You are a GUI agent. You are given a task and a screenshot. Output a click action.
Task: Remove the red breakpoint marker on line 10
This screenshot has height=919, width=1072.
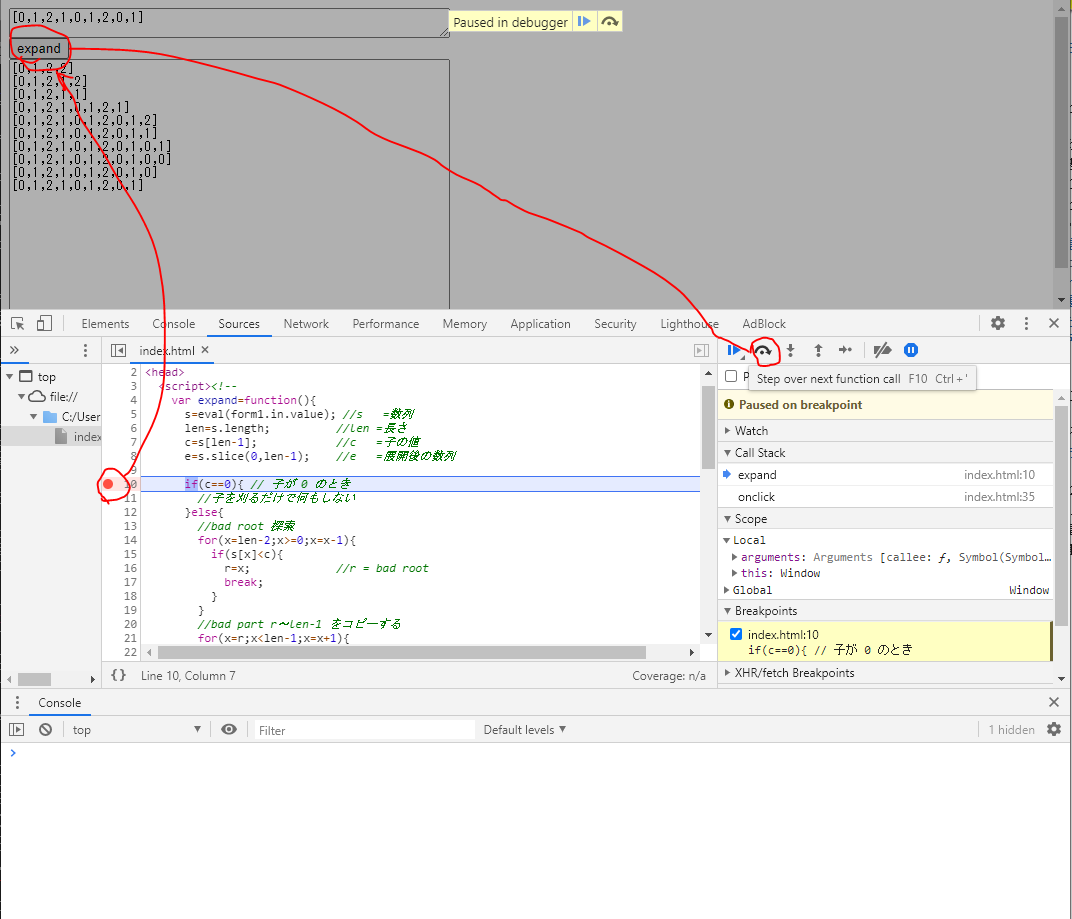[x=109, y=484]
